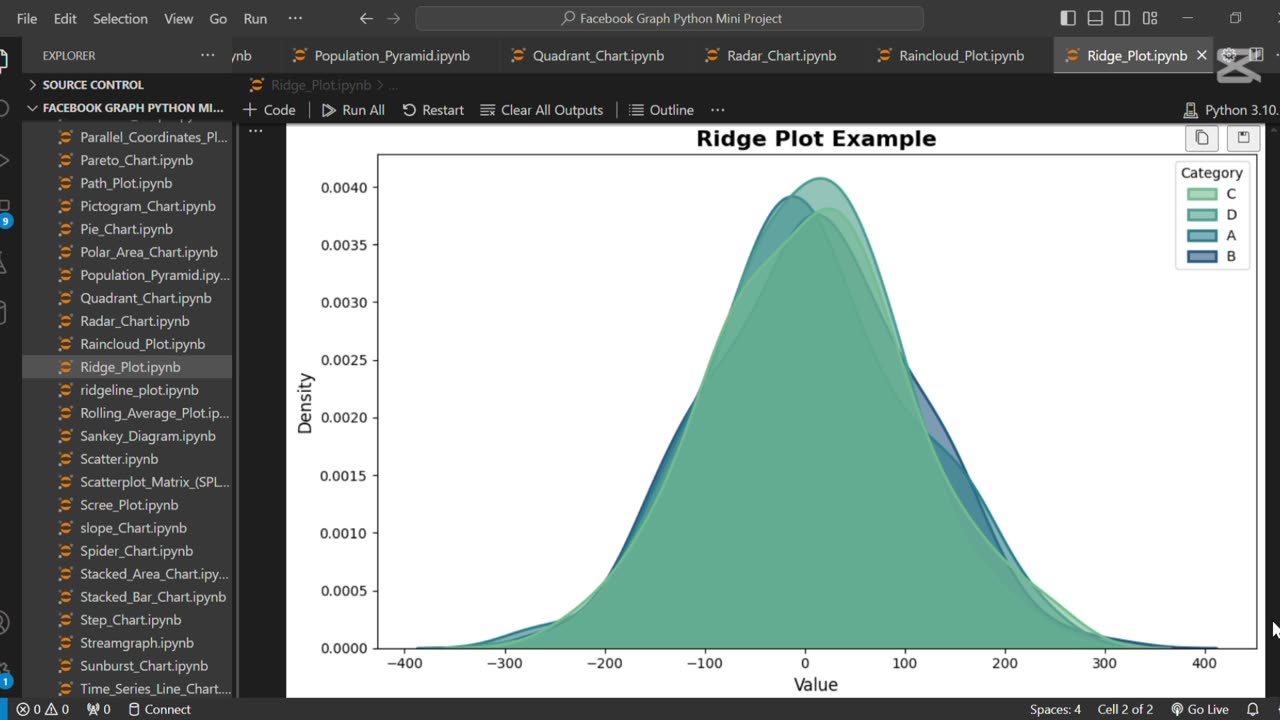Restart the notebook kernel
The image size is (1280, 720).
point(433,110)
